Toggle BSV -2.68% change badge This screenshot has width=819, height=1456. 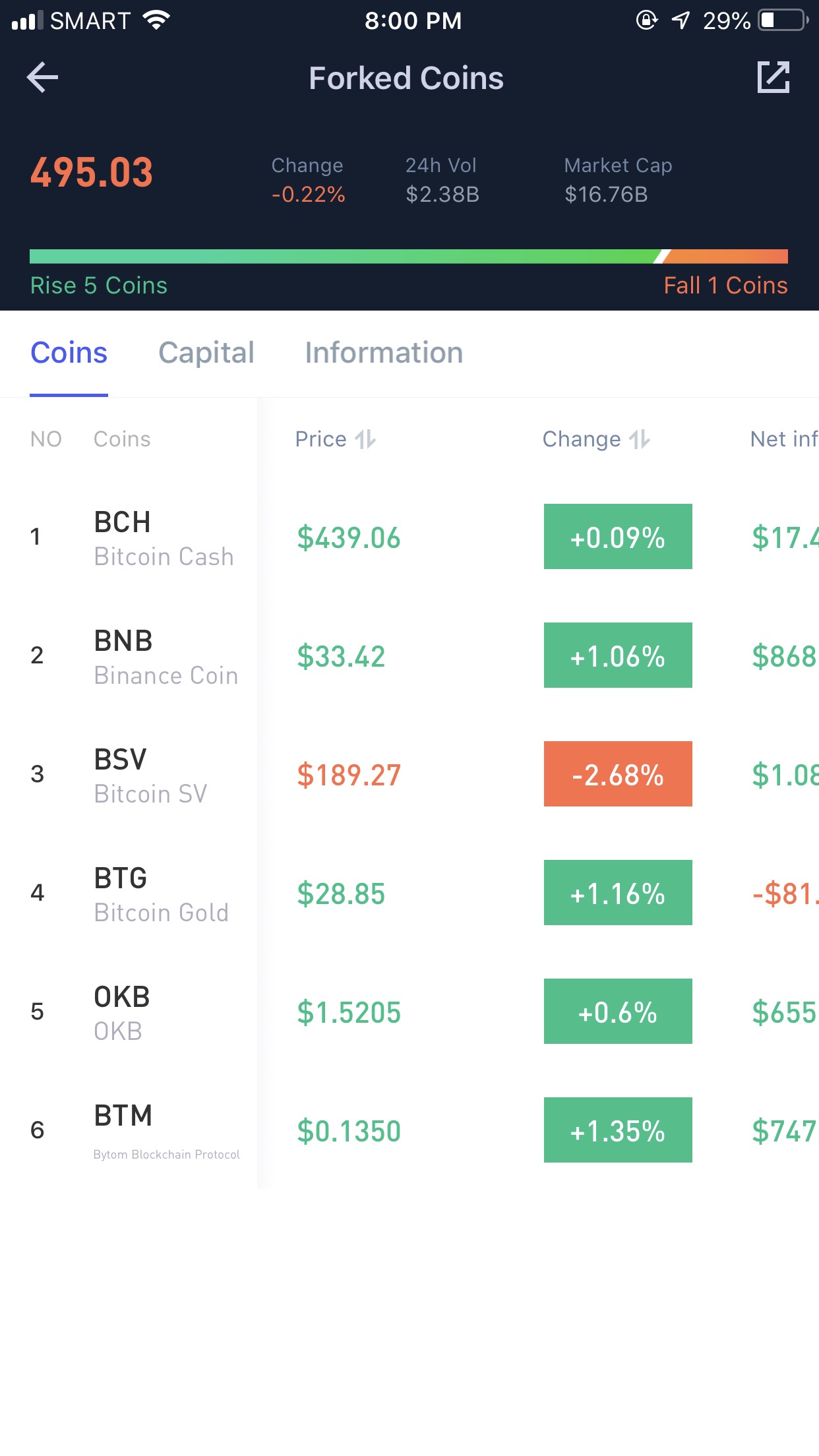click(617, 774)
